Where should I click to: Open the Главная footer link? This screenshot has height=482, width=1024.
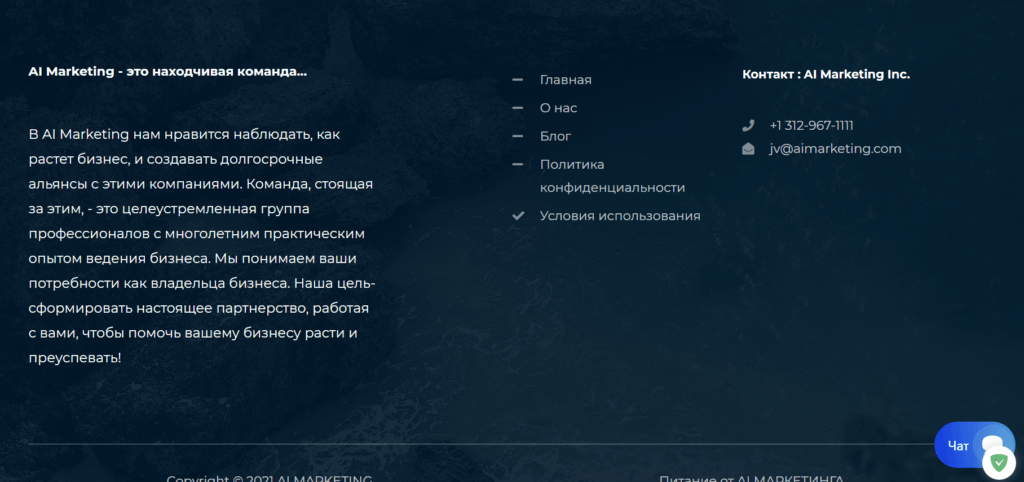(566, 80)
